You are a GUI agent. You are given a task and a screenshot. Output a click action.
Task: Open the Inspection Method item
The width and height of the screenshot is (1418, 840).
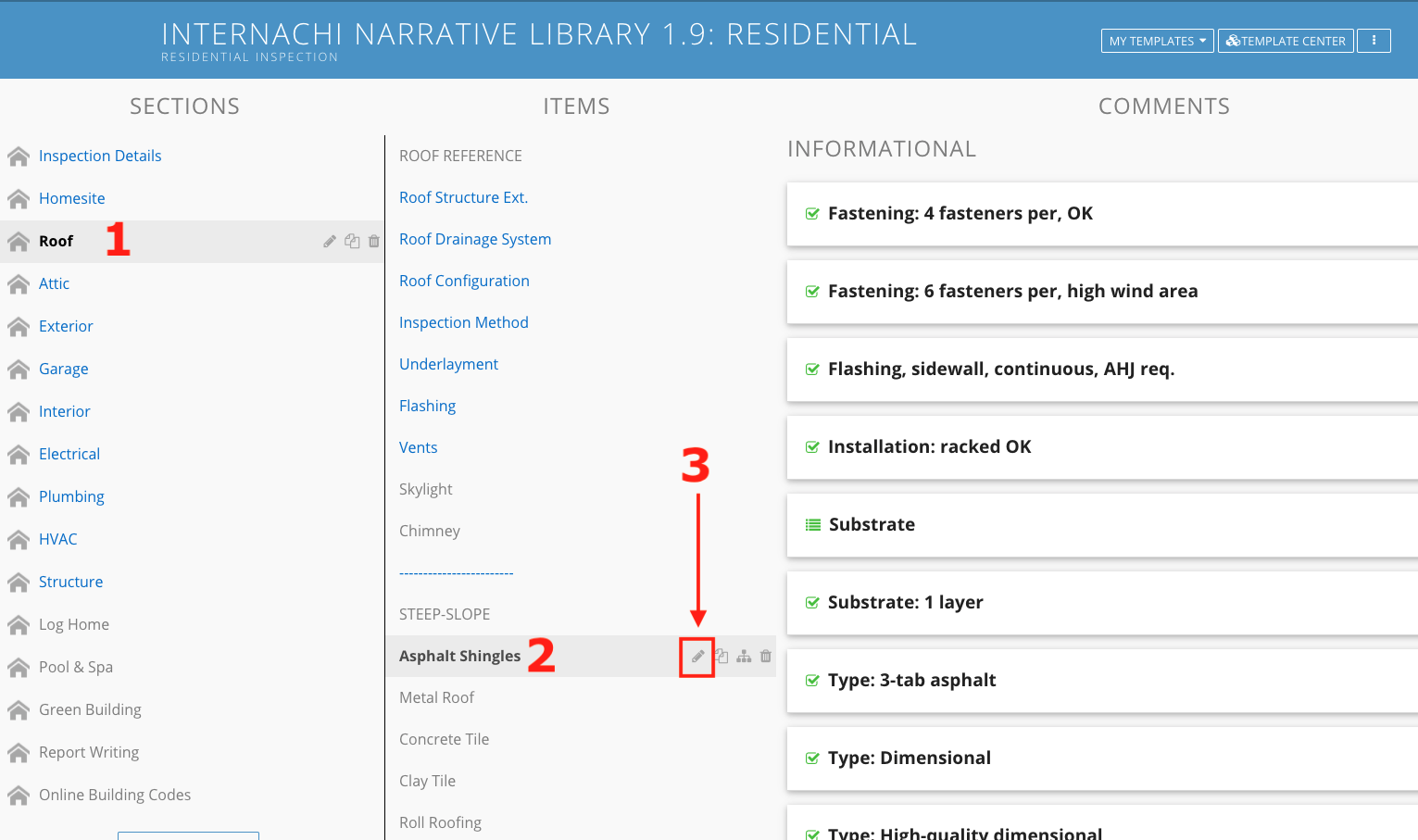[464, 322]
